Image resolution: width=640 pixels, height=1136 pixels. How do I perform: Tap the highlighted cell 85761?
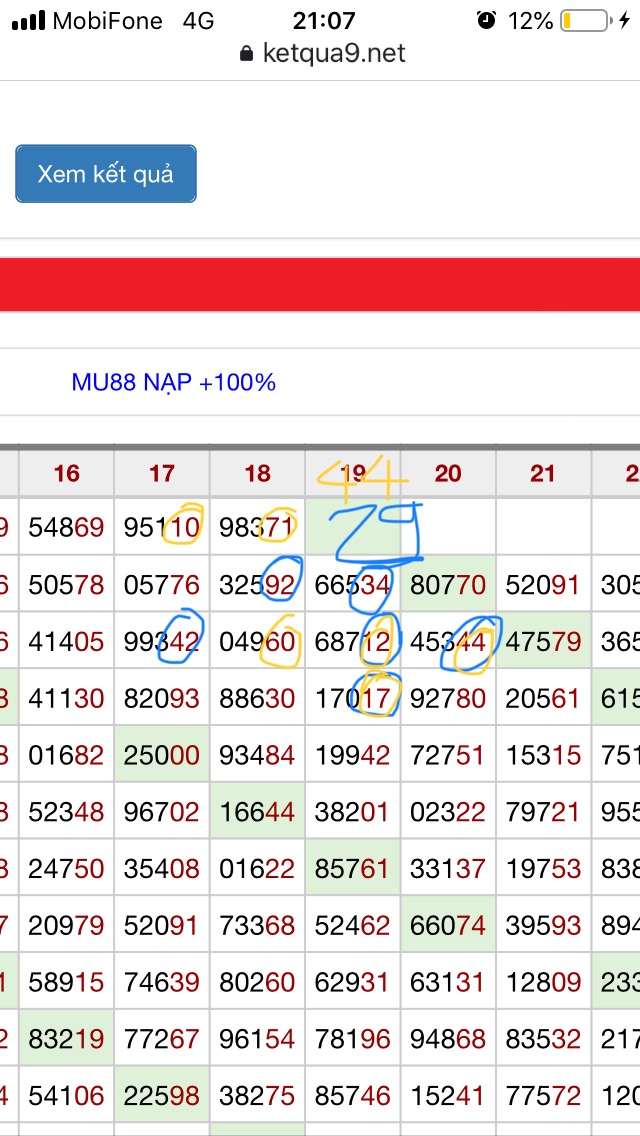(353, 870)
